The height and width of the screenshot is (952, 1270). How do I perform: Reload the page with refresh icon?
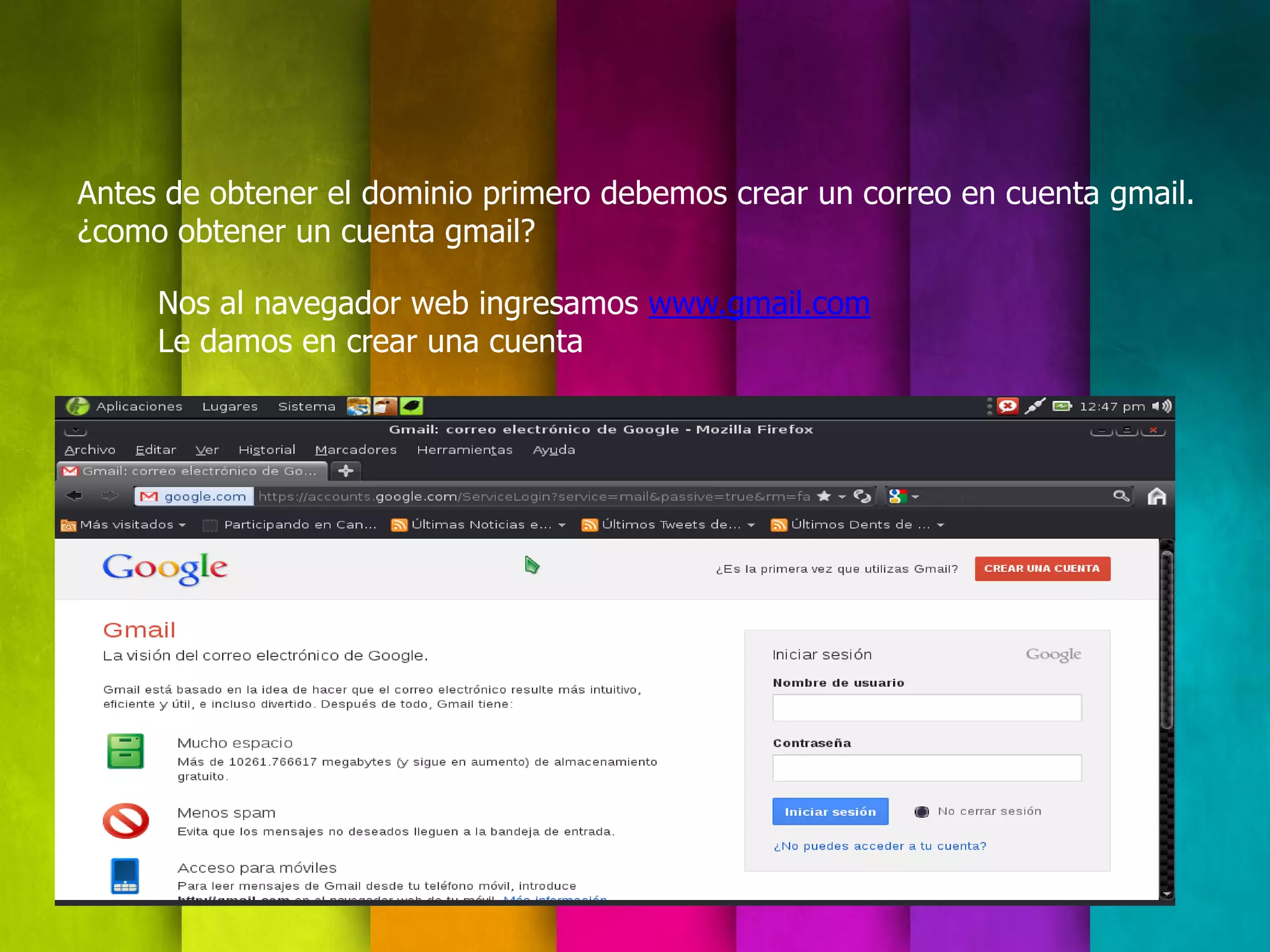point(863,496)
